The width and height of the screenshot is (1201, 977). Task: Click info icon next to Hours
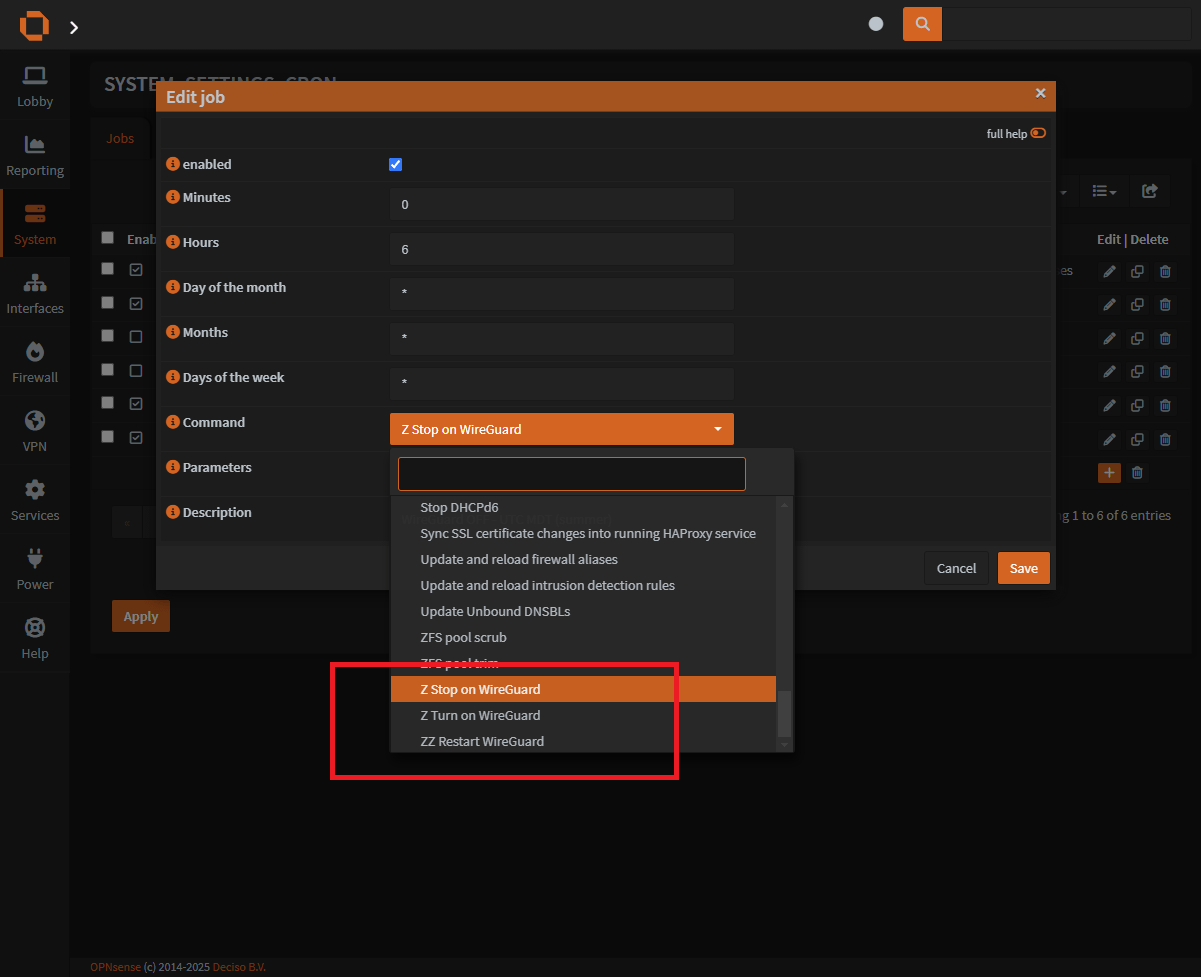tap(172, 242)
